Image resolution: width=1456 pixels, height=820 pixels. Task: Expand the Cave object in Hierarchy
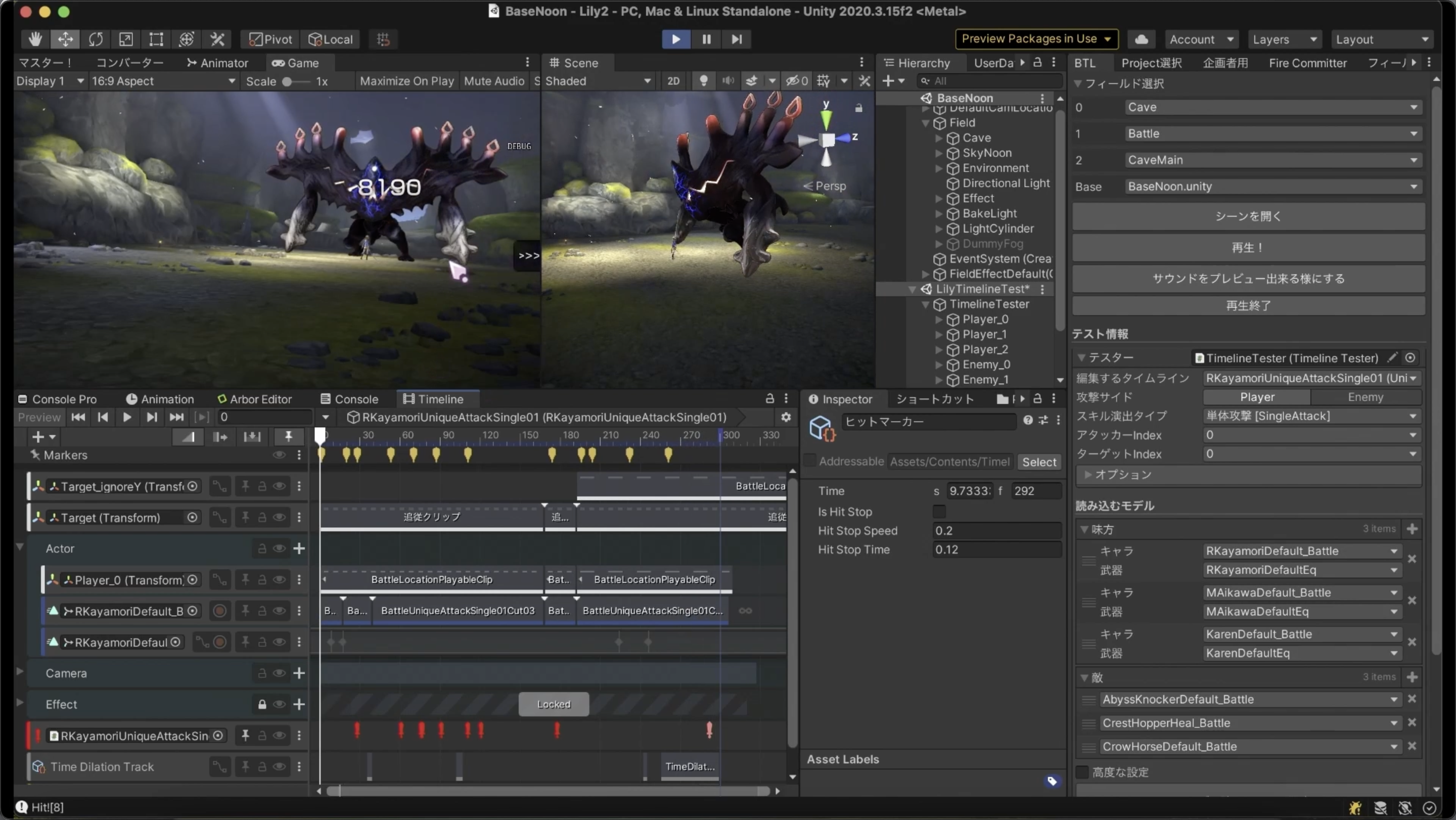pos(938,138)
